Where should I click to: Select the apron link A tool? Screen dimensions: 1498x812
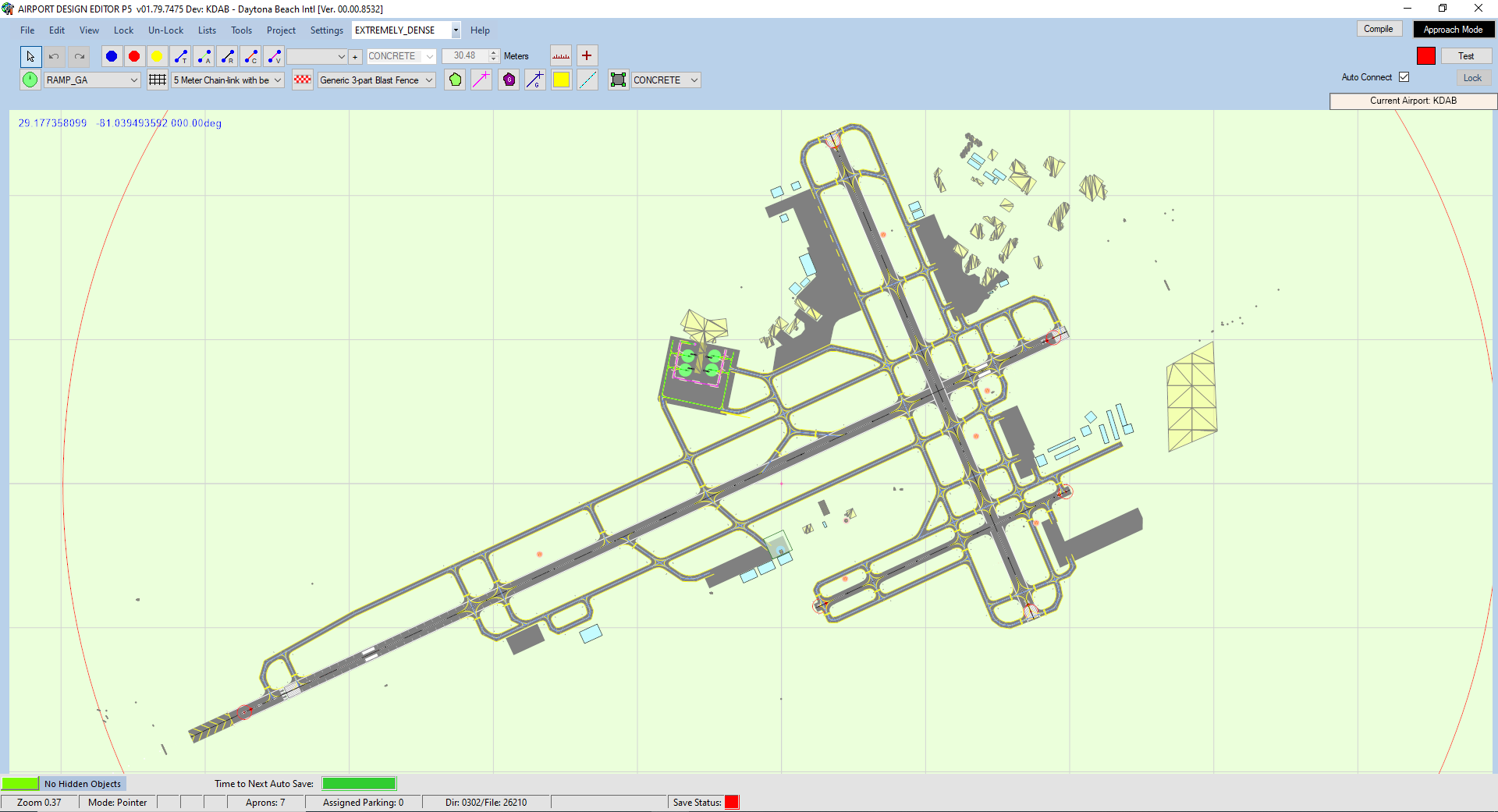click(204, 56)
